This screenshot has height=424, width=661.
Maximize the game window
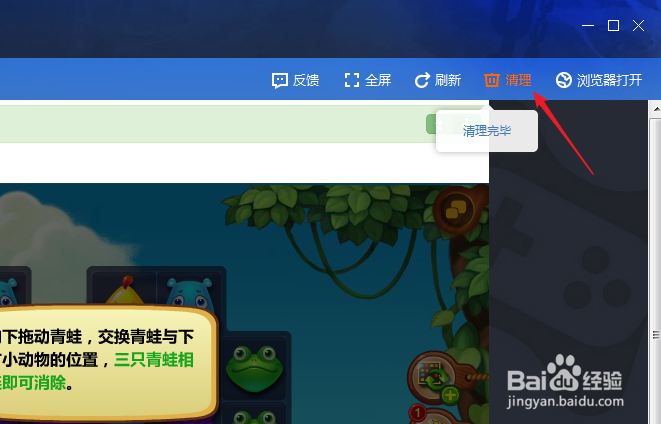coord(613,26)
